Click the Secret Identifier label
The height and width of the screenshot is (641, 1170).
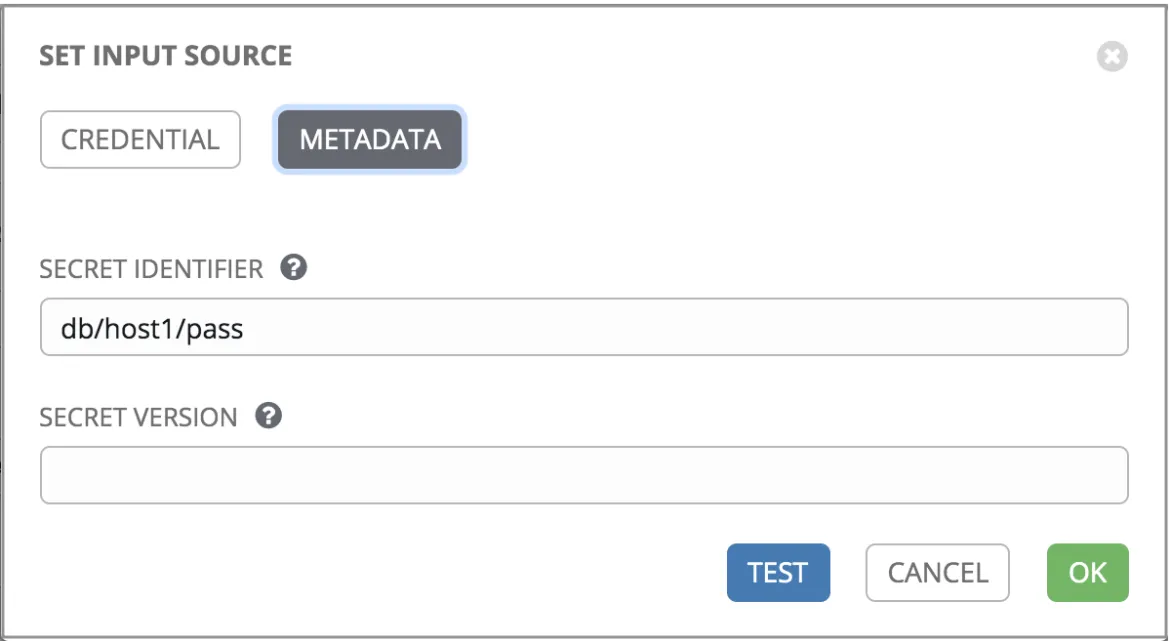tap(151, 269)
